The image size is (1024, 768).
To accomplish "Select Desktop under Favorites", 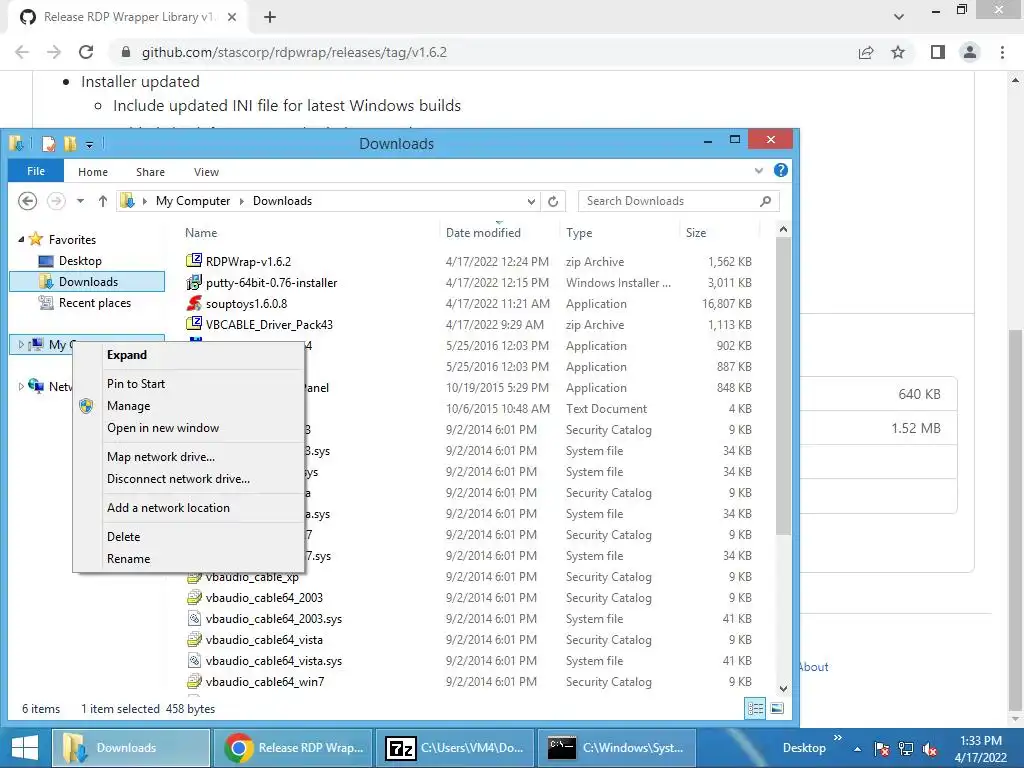I will [x=80, y=261].
